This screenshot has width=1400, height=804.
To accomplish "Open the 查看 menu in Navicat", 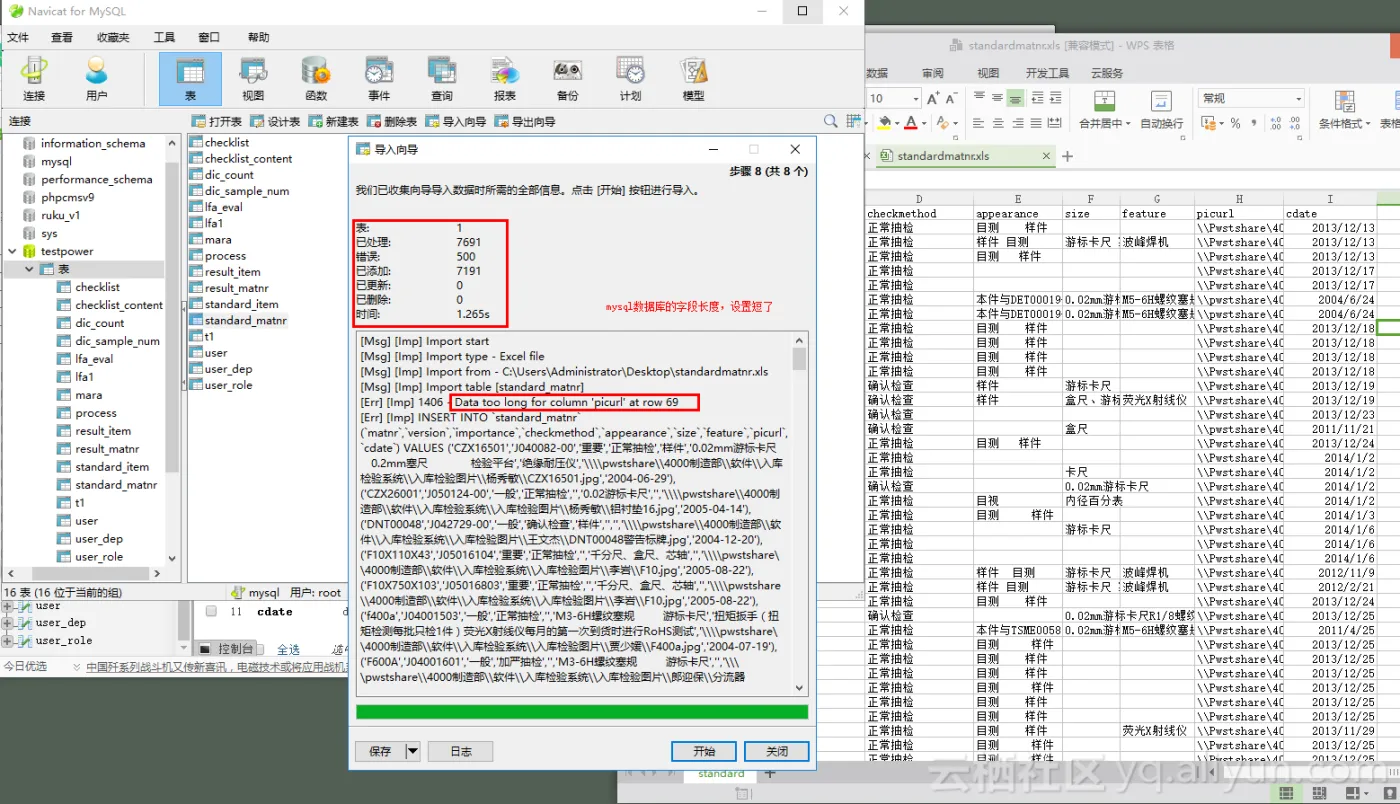I will click(62, 37).
